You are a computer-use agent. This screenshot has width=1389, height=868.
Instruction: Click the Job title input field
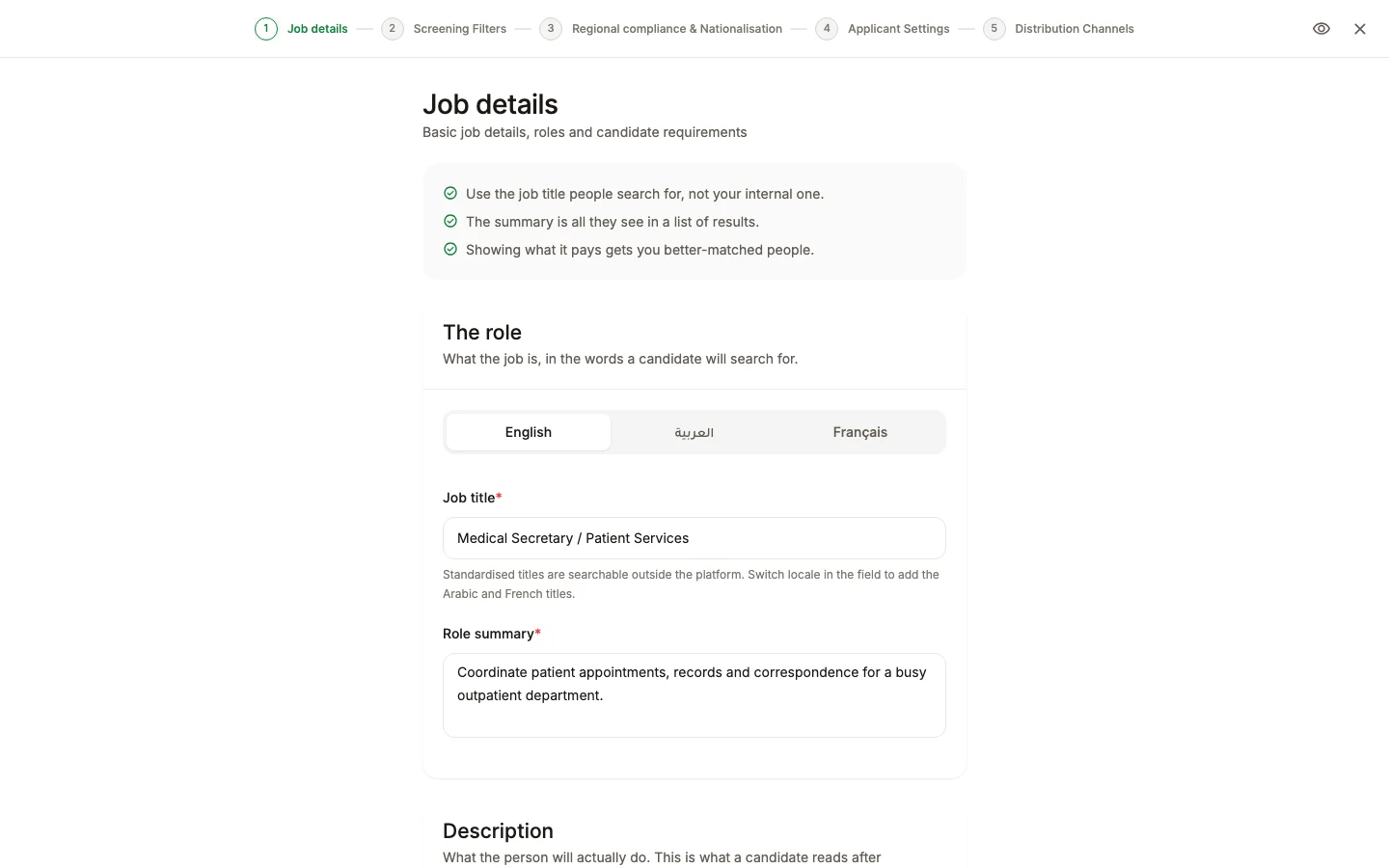[x=694, y=538]
